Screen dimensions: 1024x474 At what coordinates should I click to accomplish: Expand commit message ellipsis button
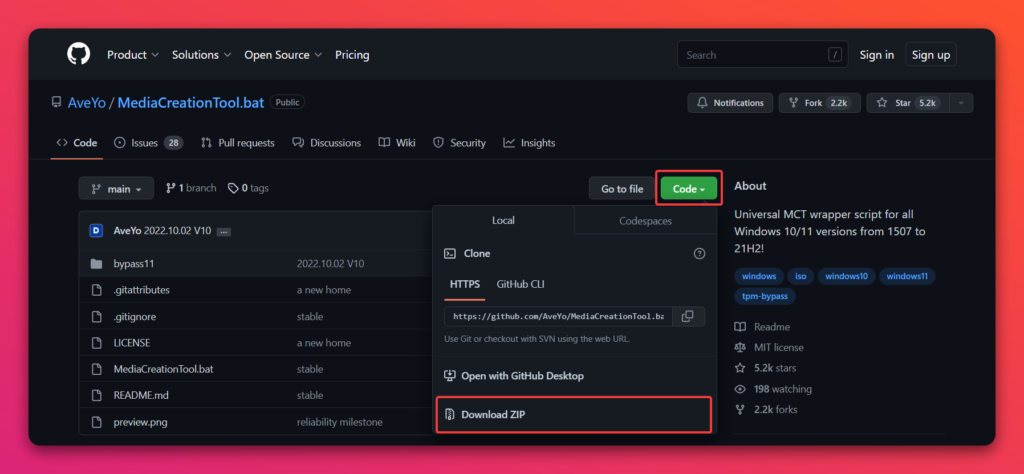(x=224, y=232)
